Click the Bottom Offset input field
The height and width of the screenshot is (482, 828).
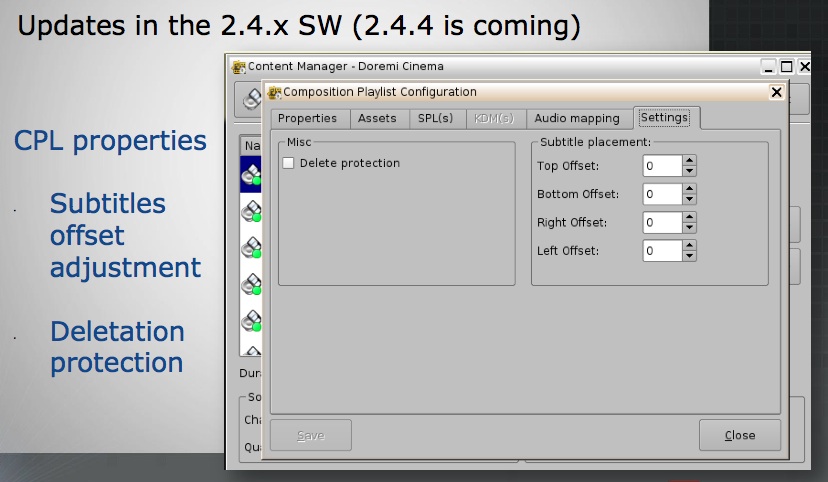[x=662, y=194]
